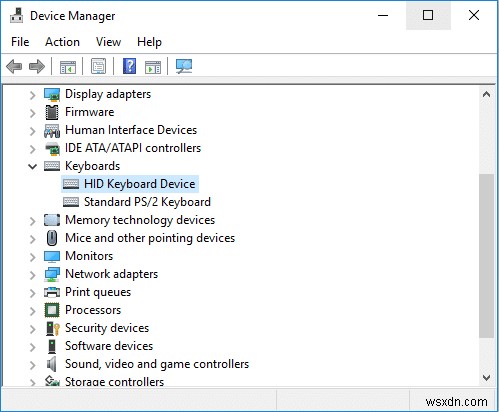Maximize the Device Manager window
The height and width of the screenshot is (412, 499).
pyautogui.click(x=428, y=15)
